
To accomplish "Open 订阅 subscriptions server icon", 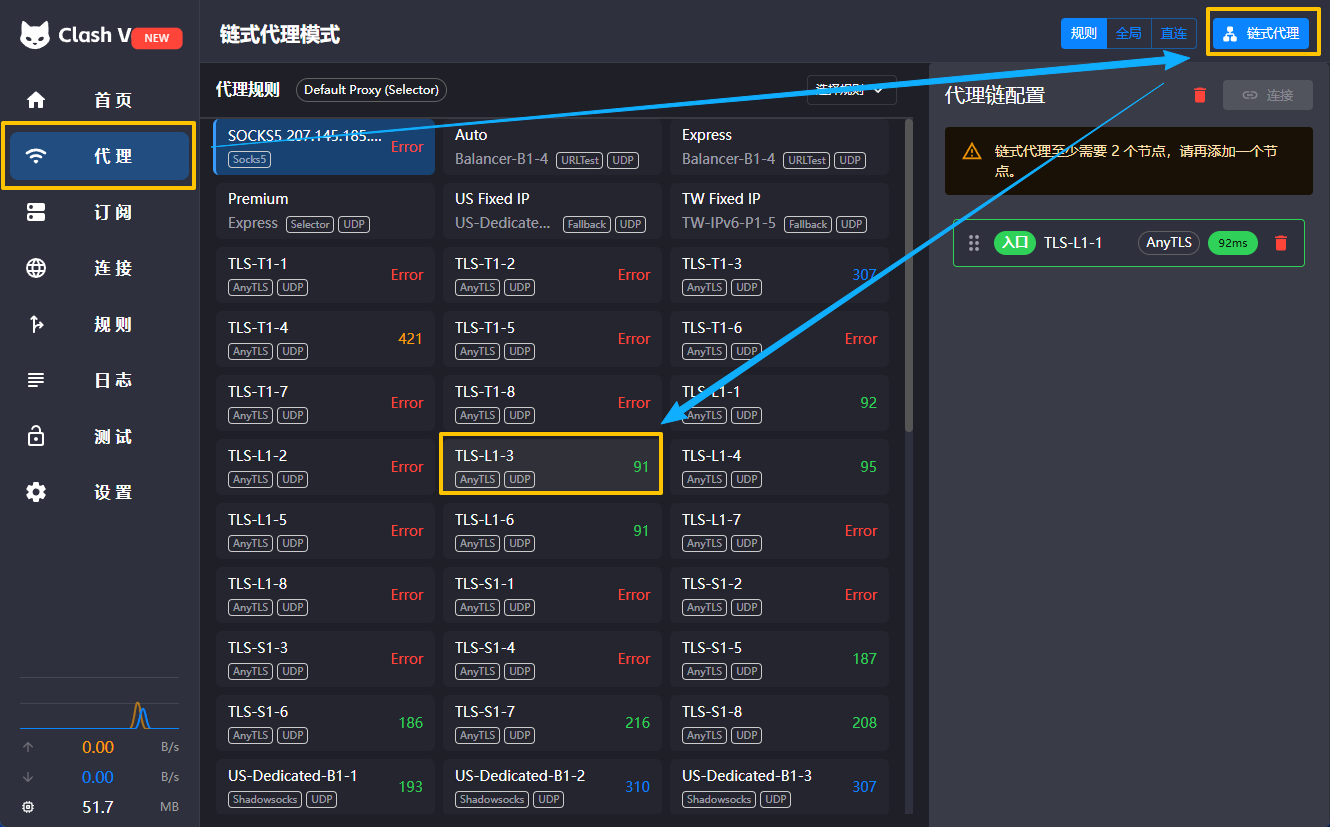I will pyautogui.click(x=36, y=212).
